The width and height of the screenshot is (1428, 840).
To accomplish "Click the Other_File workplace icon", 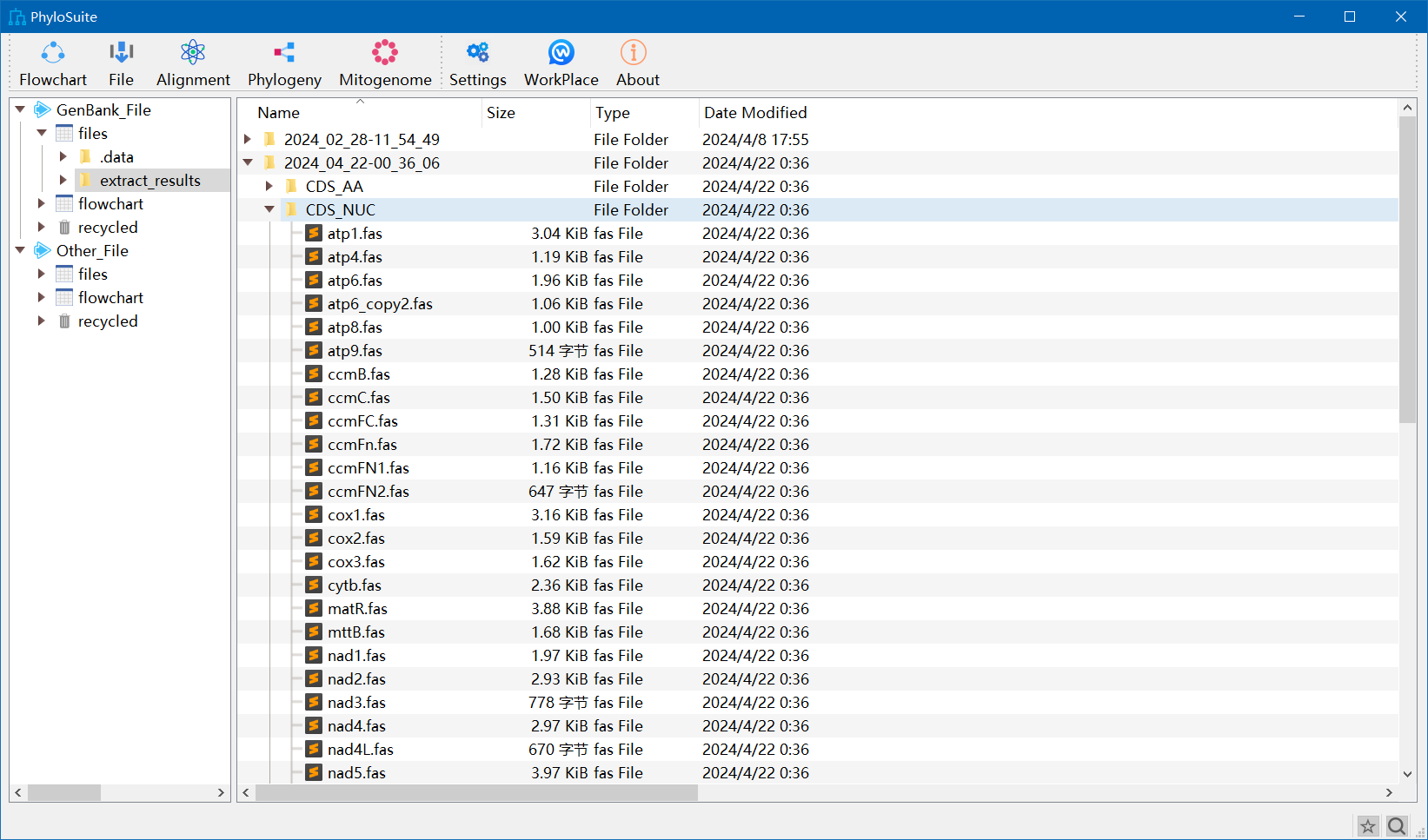I will point(42,250).
